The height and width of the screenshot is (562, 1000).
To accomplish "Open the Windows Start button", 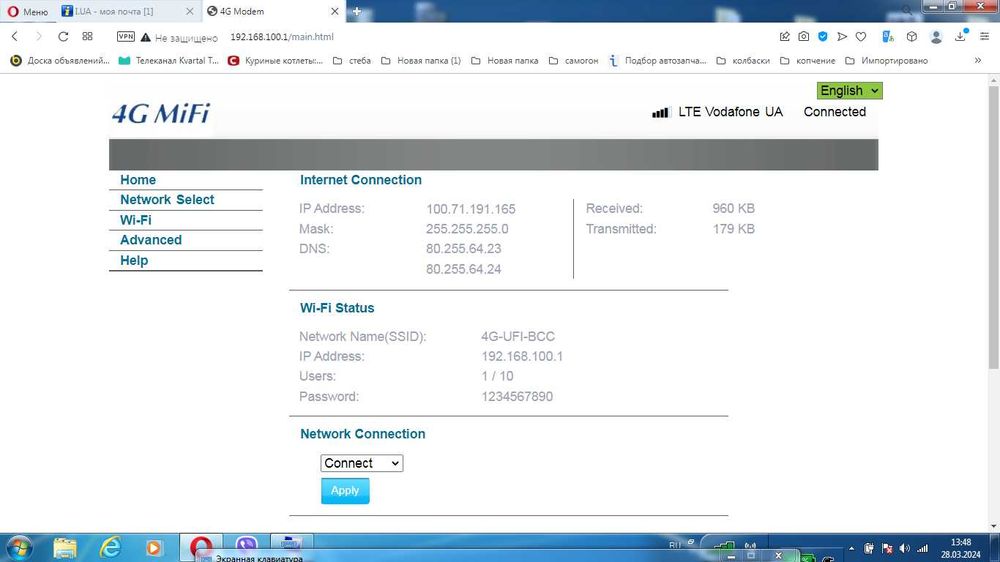I will click(18, 548).
